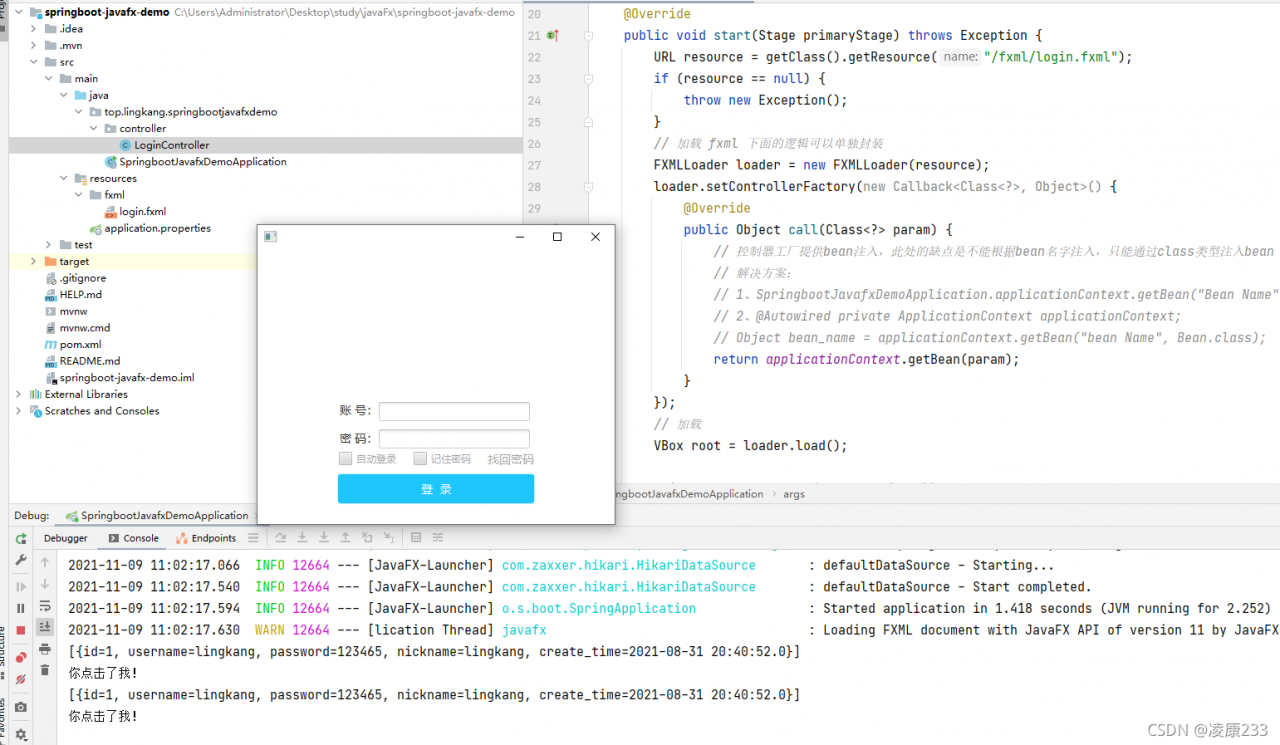View breakpoints icon in debug sidebar
Image resolution: width=1280 pixels, height=745 pixels.
(20, 657)
